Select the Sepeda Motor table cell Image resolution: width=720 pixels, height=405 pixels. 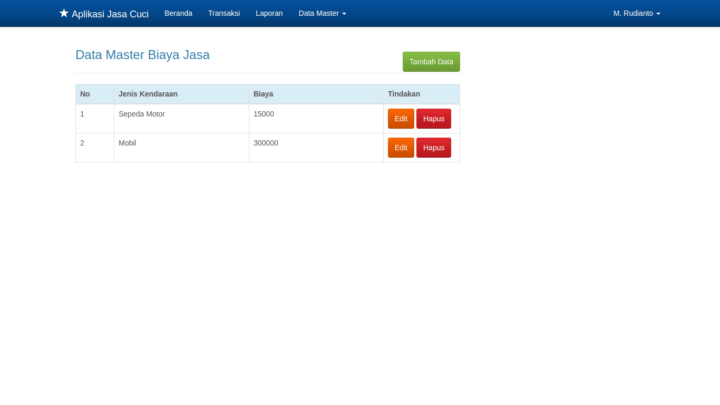coord(141,114)
